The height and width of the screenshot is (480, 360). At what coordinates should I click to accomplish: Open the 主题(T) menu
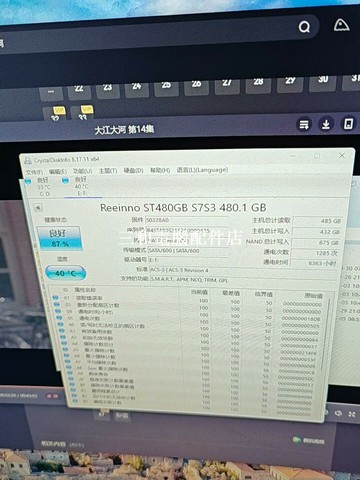click(x=108, y=171)
